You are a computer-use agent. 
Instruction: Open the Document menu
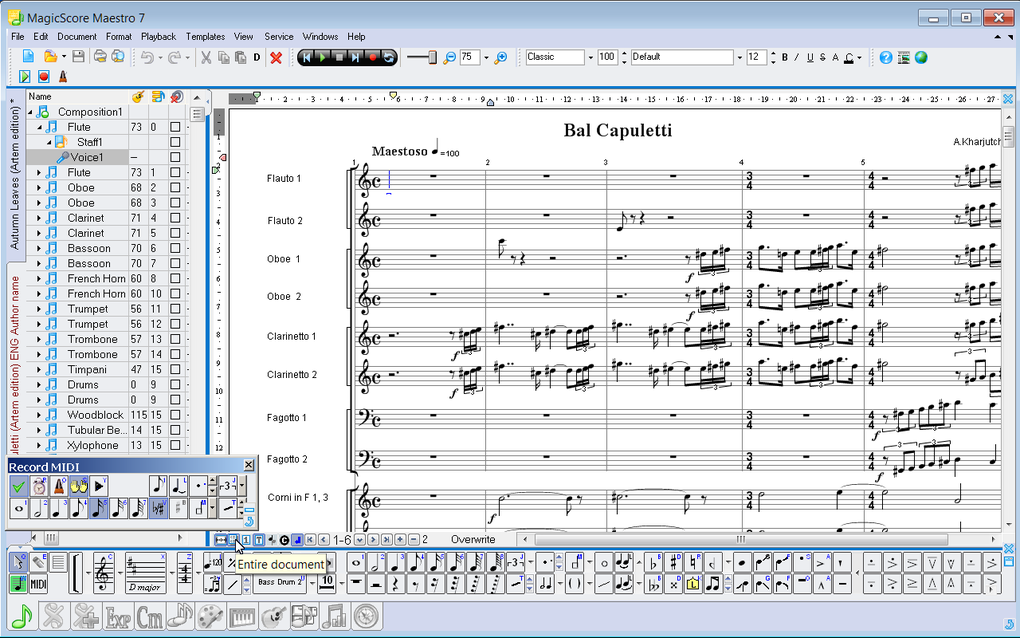tap(77, 36)
